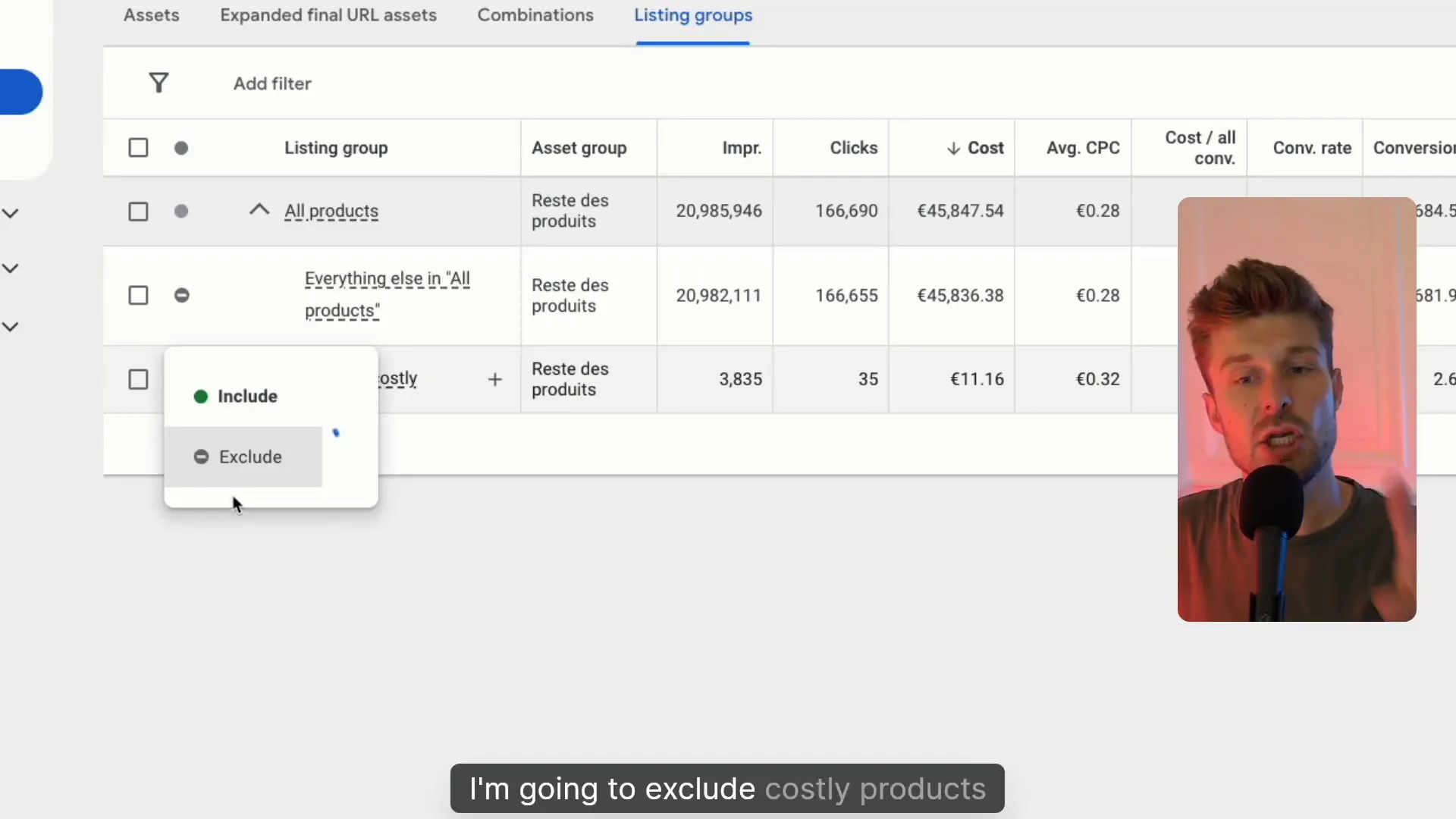
Task: Select Exclude from the context menu
Action: (250, 457)
